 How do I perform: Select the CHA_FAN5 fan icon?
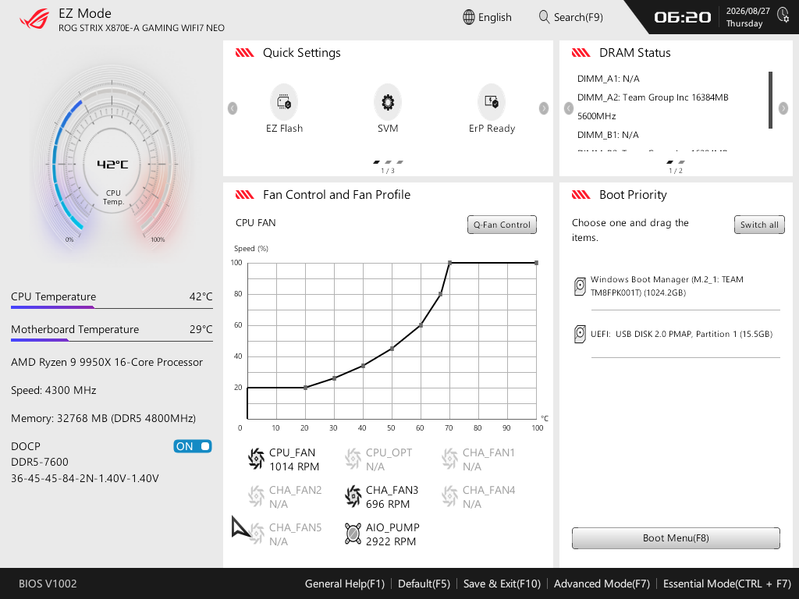point(257,534)
